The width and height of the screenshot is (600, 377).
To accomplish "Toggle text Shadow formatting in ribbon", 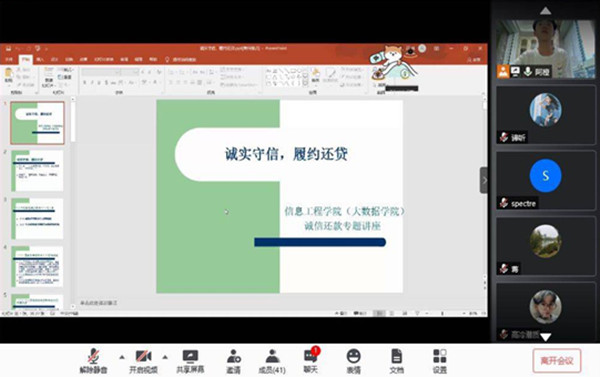I will coord(106,82).
